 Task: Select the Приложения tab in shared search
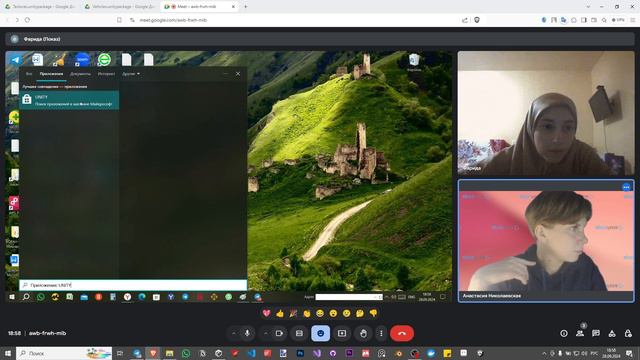51,74
